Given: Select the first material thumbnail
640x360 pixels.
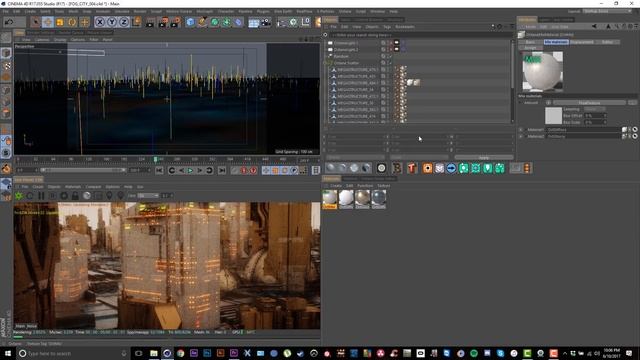Looking at the screenshot, I should pos(330,200).
